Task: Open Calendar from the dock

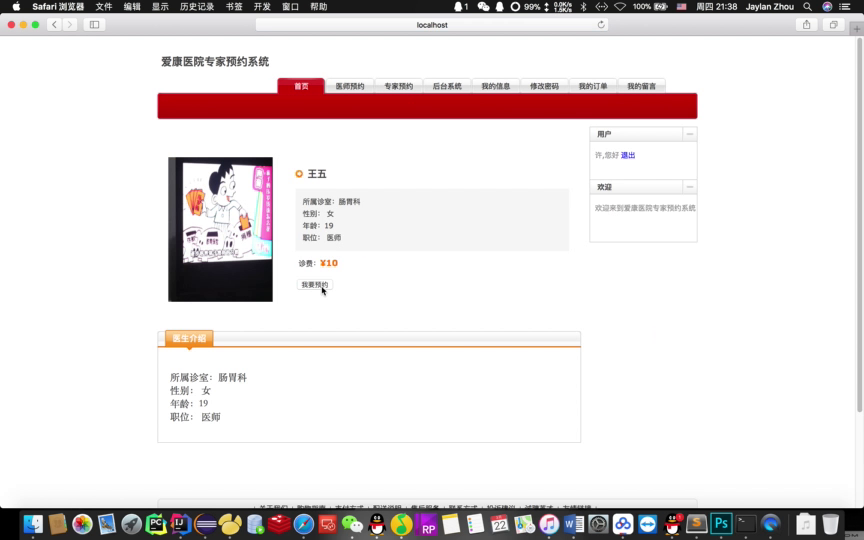Action: coord(500,524)
